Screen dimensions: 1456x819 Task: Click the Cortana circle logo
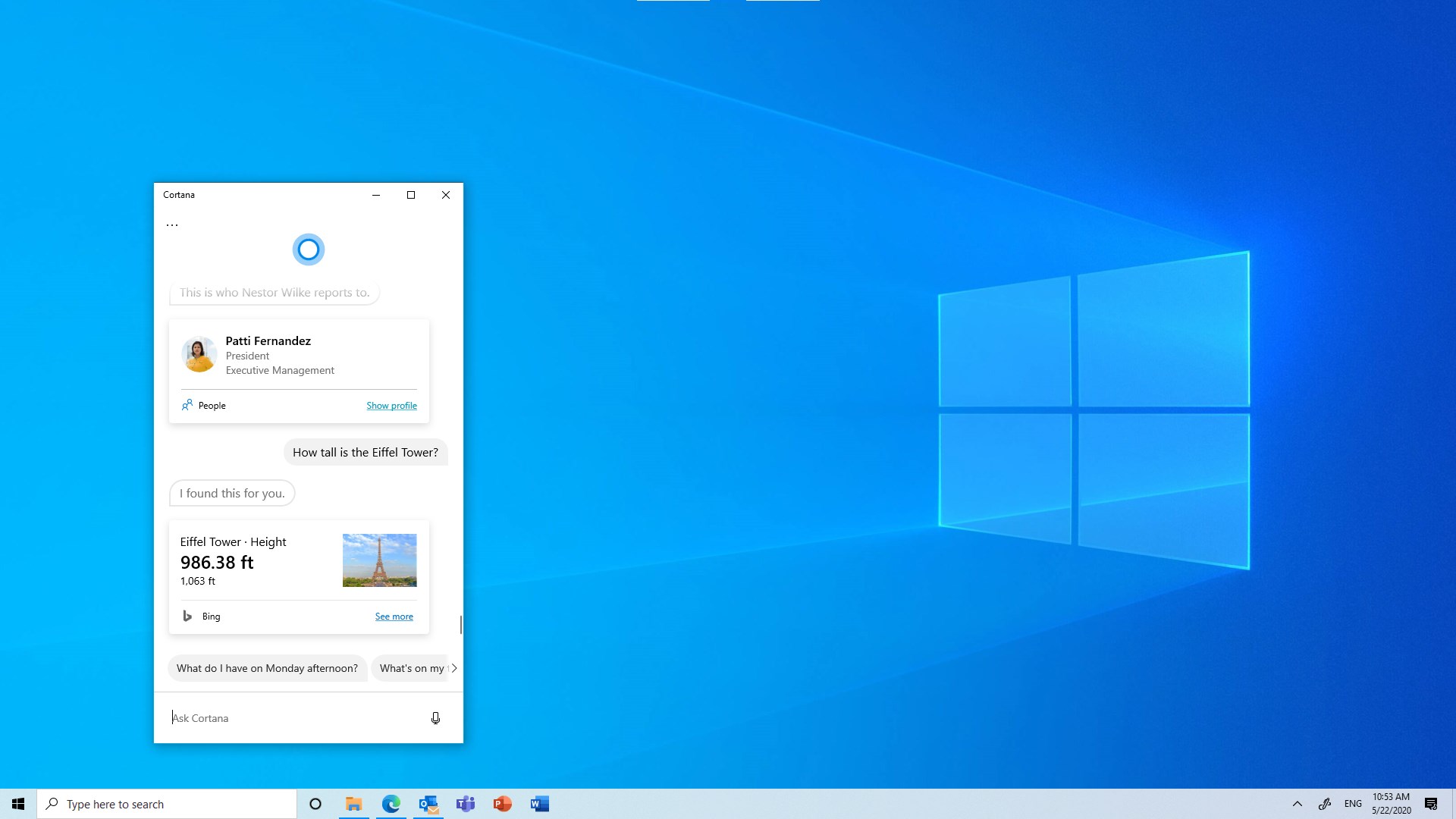(x=309, y=249)
